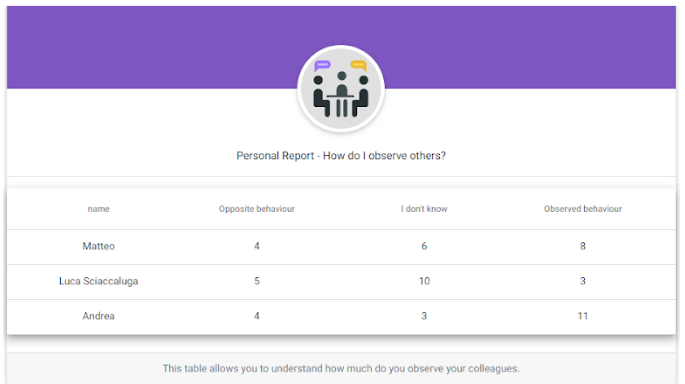This screenshot has height=384, width=685.
Task: Click Matteo's Opposite behaviour value 4
Action: click(x=257, y=246)
